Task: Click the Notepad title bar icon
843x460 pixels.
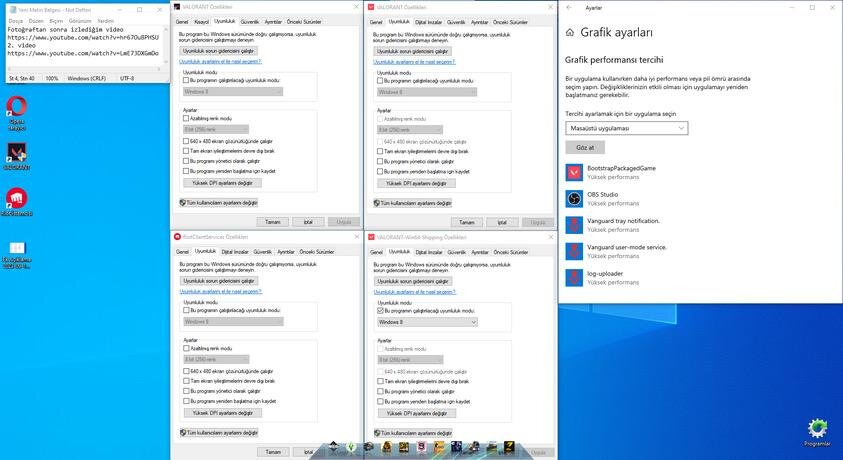Action: pyautogui.click(x=12, y=10)
